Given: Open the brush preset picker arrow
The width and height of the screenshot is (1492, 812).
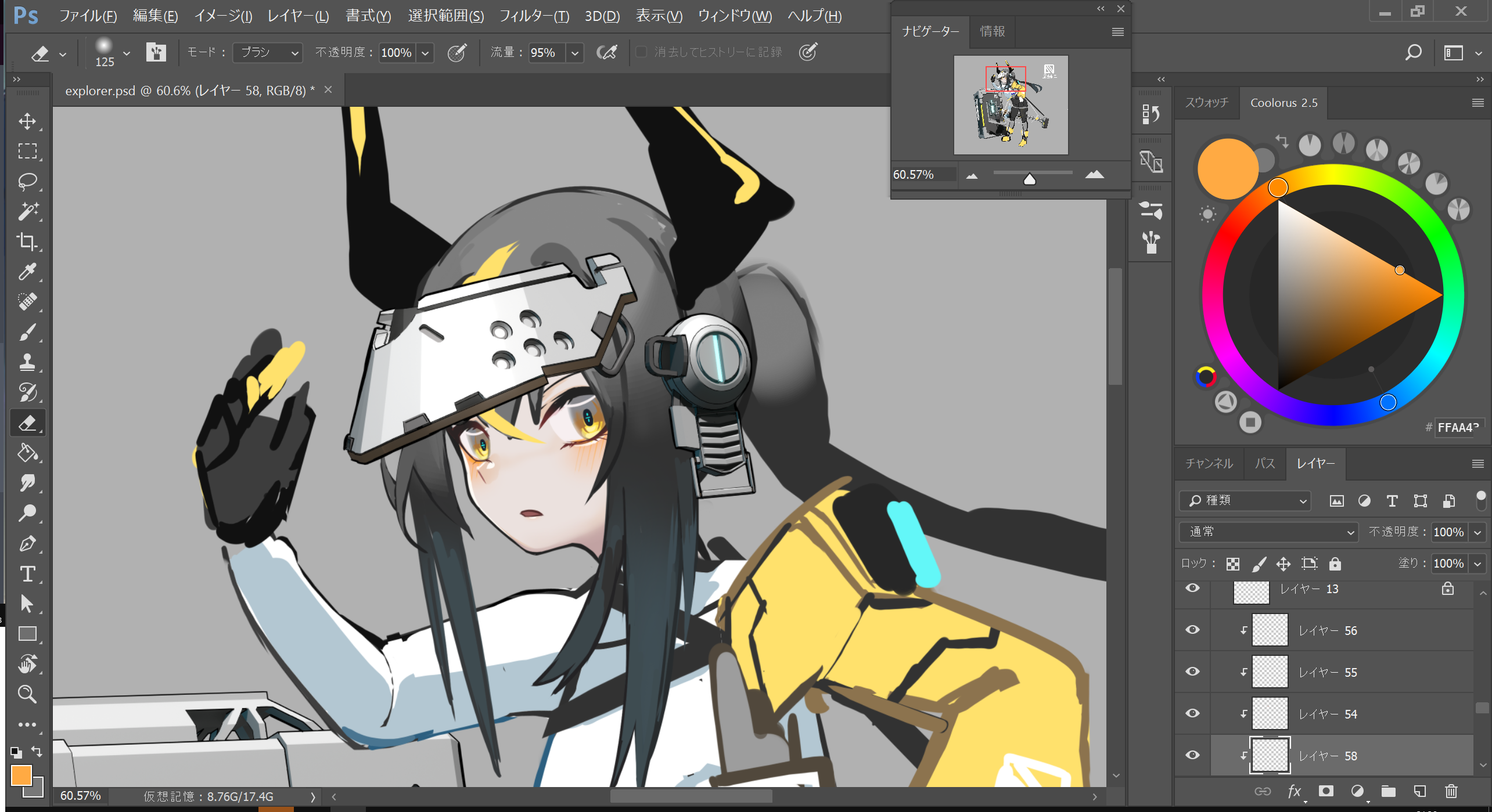Looking at the screenshot, I should point(127,53).
